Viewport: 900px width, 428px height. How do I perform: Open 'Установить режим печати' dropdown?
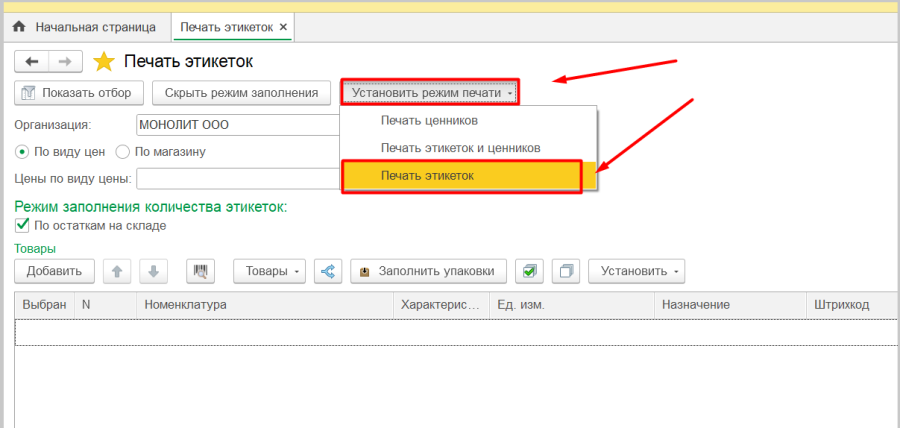[x=431, y=93]
